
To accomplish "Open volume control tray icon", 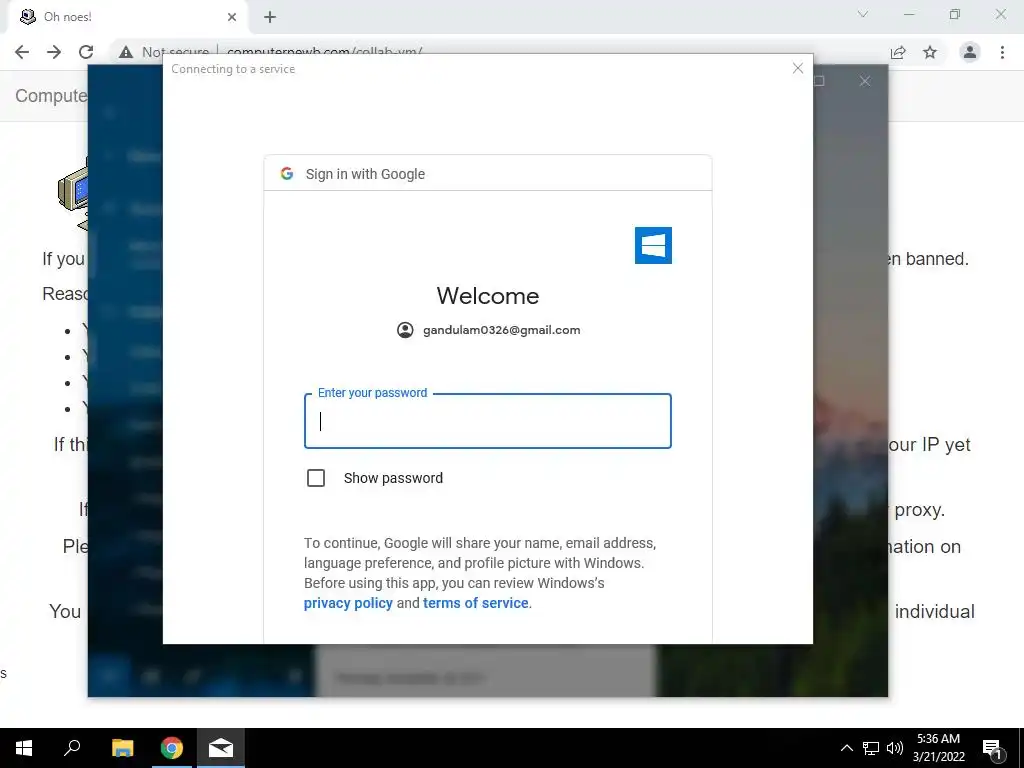I will 895,748.
